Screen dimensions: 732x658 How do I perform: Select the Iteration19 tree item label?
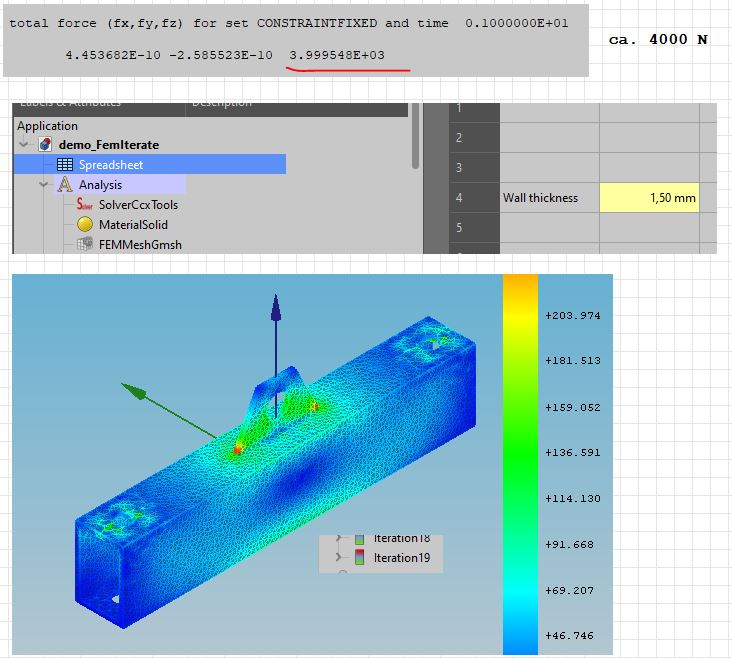pyautogui.click(x=401, y=557)
